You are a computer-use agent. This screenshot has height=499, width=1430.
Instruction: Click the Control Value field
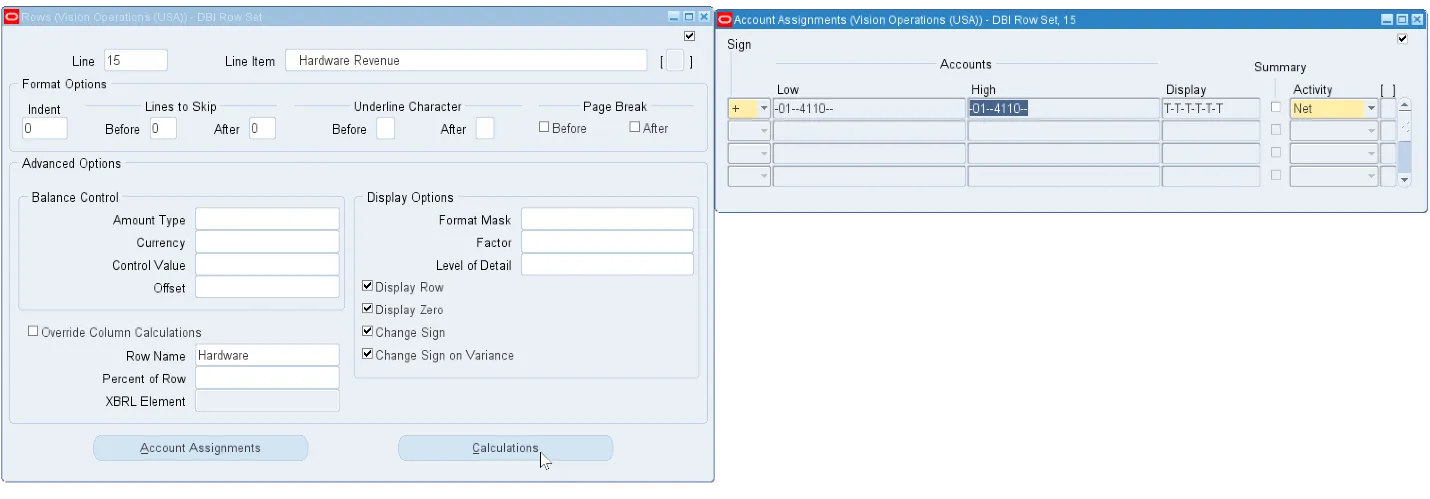pyautogui.click(x=267, y=265)
